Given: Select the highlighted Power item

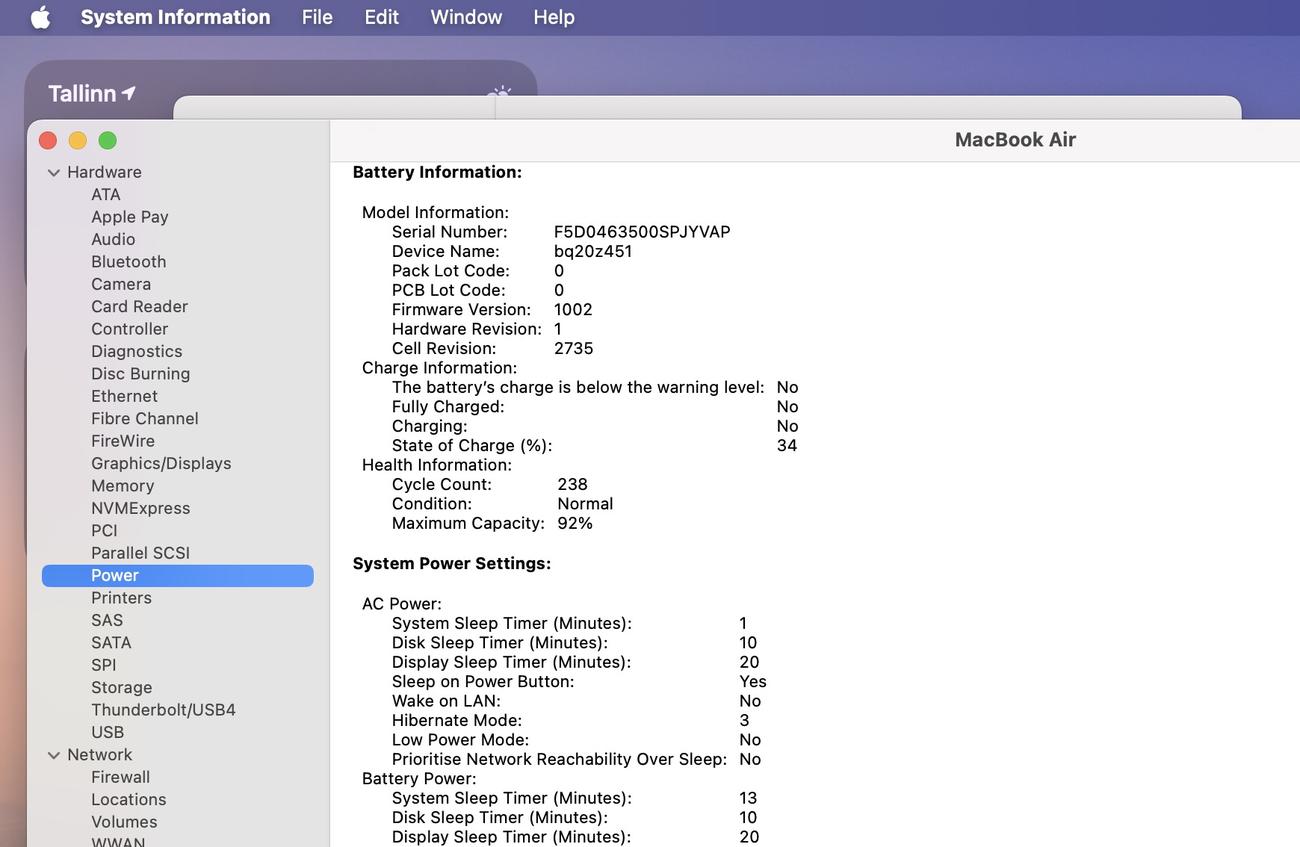Looking at the screenshot, I should (177, 575).
